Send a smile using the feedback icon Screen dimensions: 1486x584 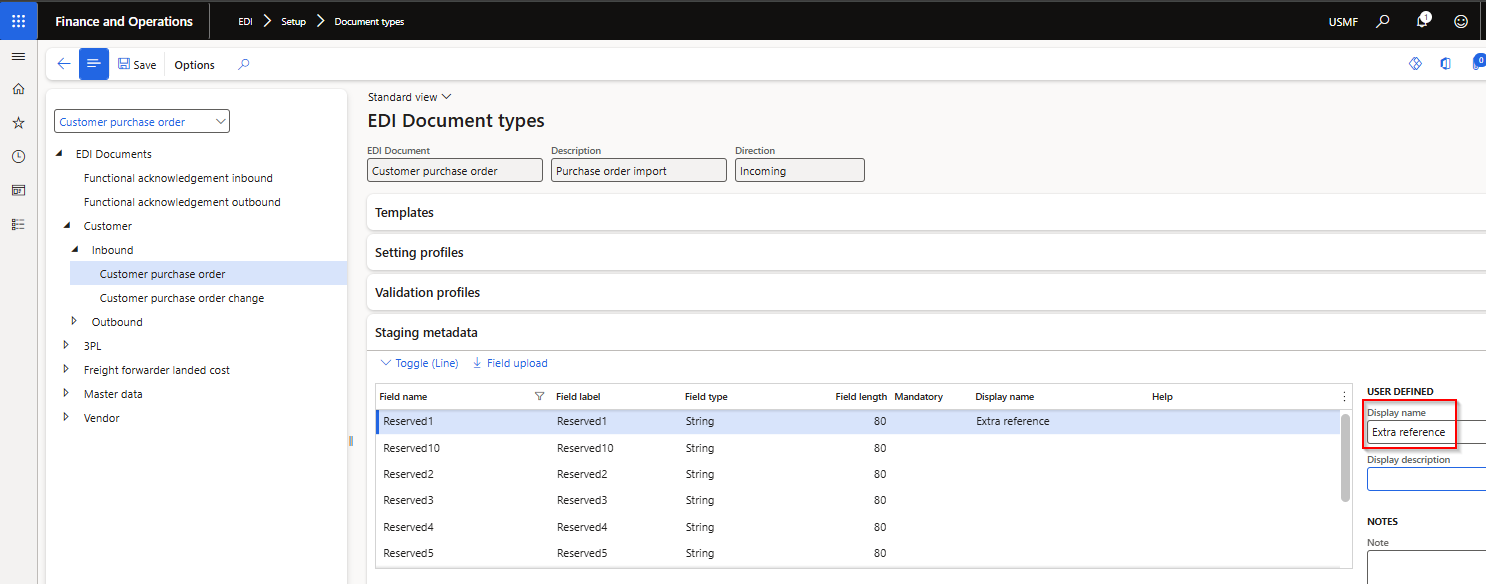click(1461, 20)
